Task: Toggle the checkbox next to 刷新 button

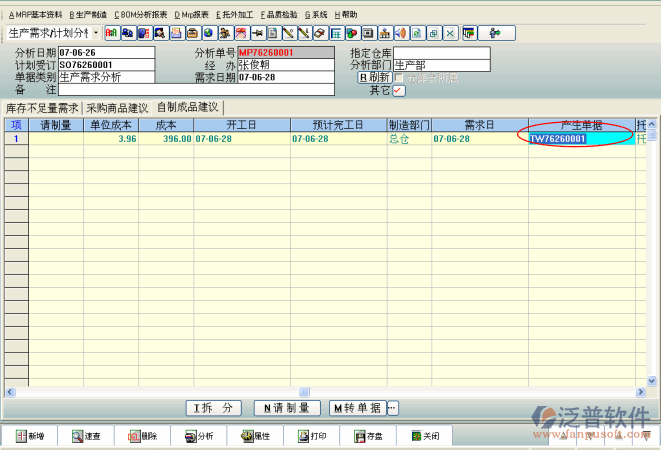Action: [399, 77]
